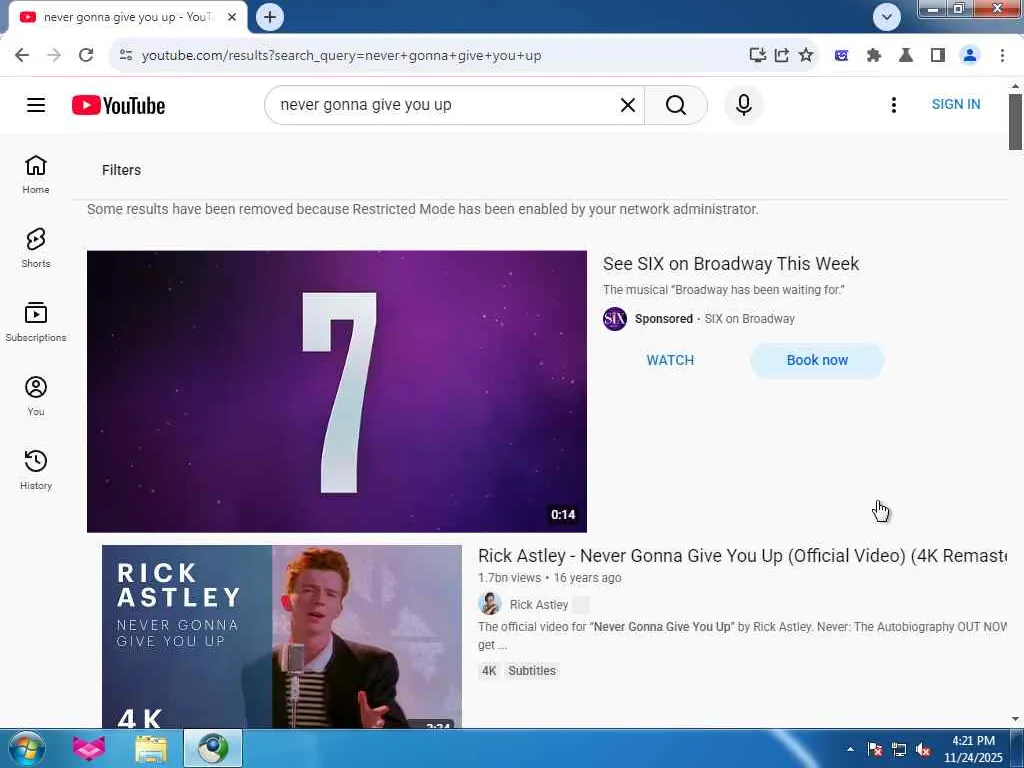The image size is (1024, 768).
Task: Submit search with magnifier button
Action: (676, 104)
